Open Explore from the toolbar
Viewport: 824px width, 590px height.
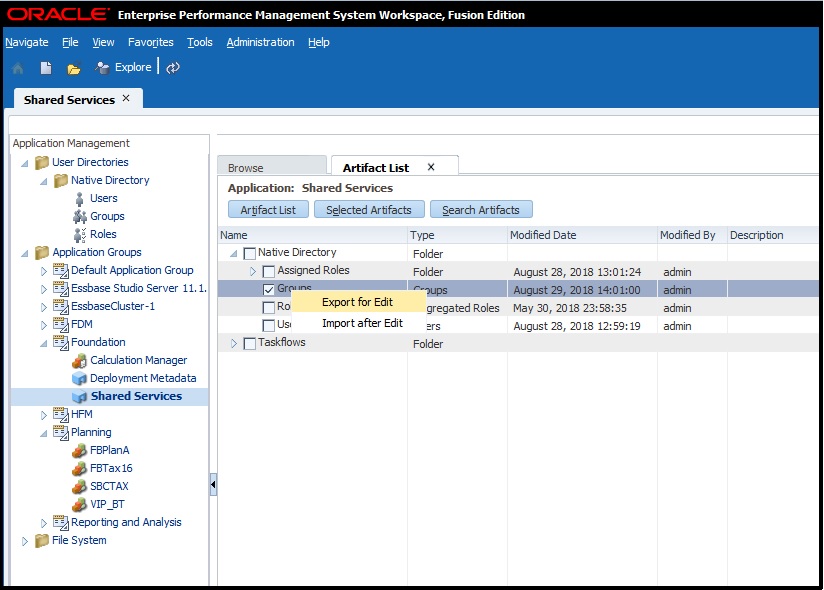pyautogui.click(x=123, y=68)
